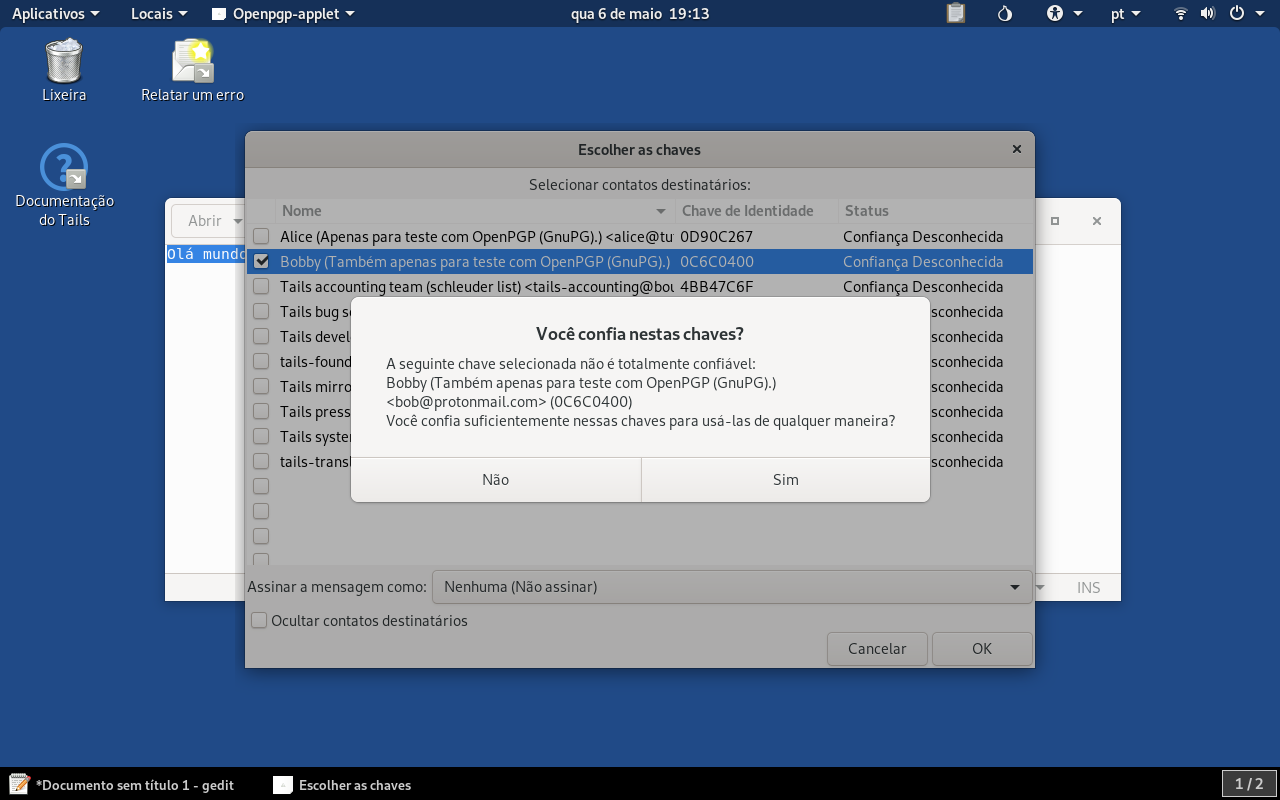Maximize the gedit window
Image resolution: width=1280 pixels, height=800 pixels.
[x=1055, y=221]
